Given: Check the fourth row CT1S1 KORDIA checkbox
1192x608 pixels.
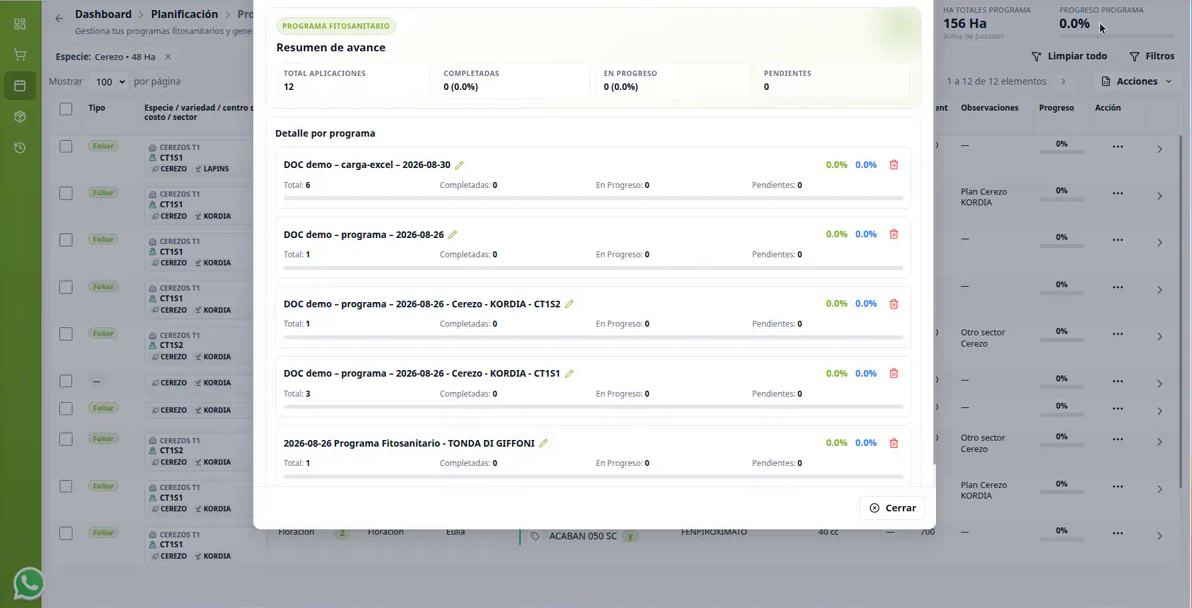Looking at the screenshot, I should (x=66, y=287).
